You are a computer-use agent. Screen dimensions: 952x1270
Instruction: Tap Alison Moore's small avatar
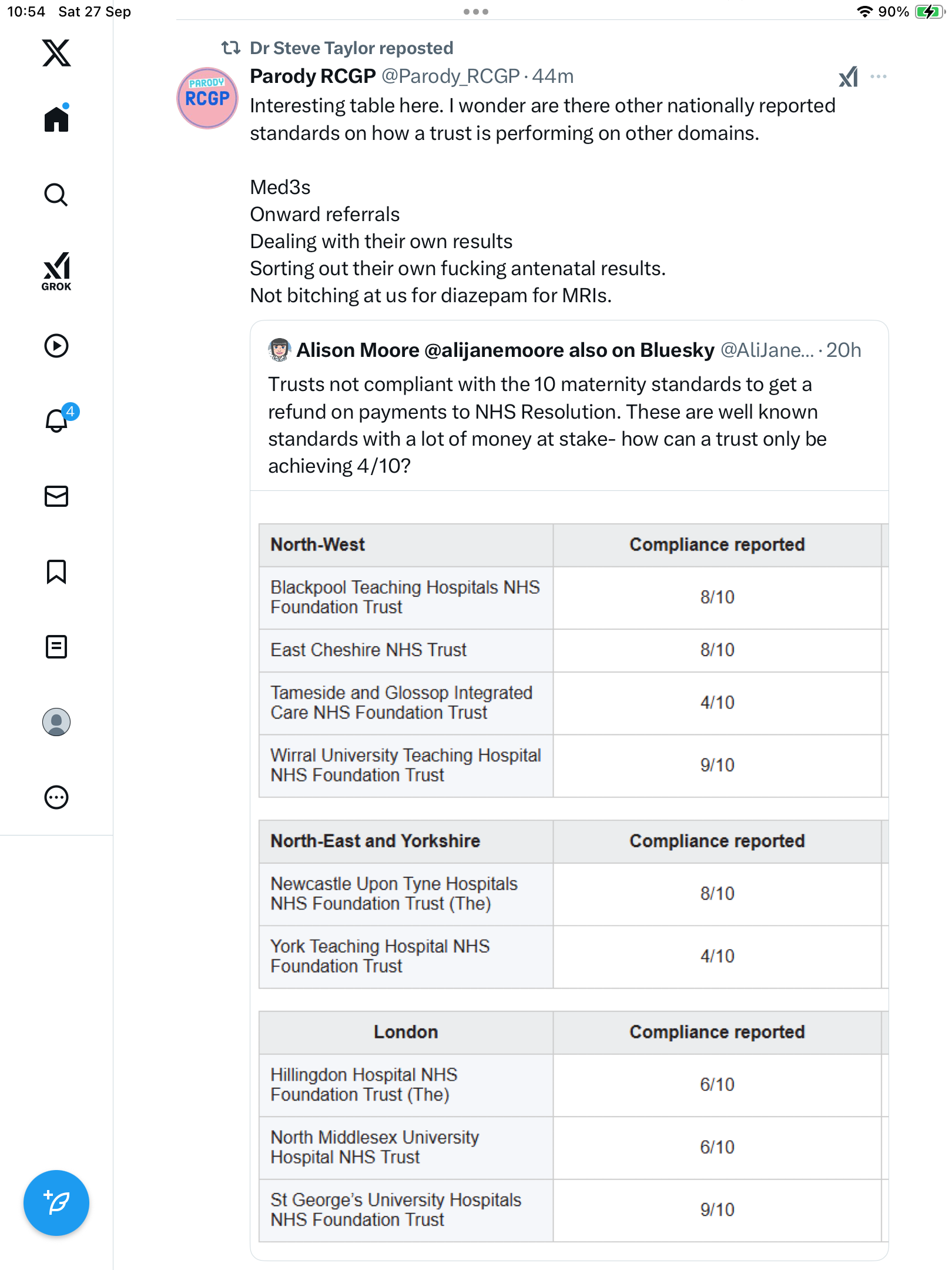(x=280, y=350)
